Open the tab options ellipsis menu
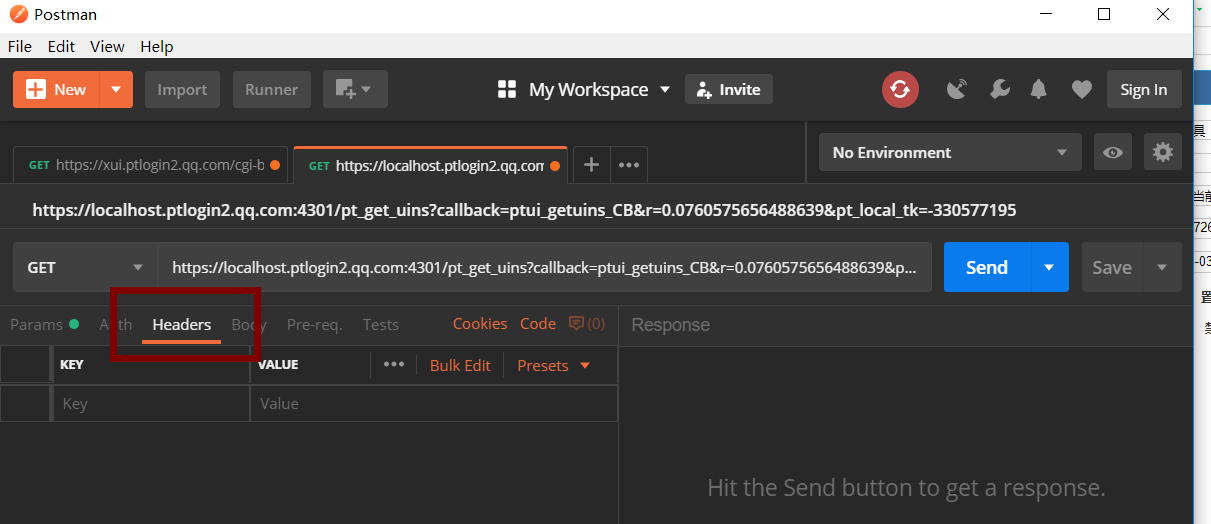Image resolution: width=1211 pixels, height=524 pixels. 629,165
